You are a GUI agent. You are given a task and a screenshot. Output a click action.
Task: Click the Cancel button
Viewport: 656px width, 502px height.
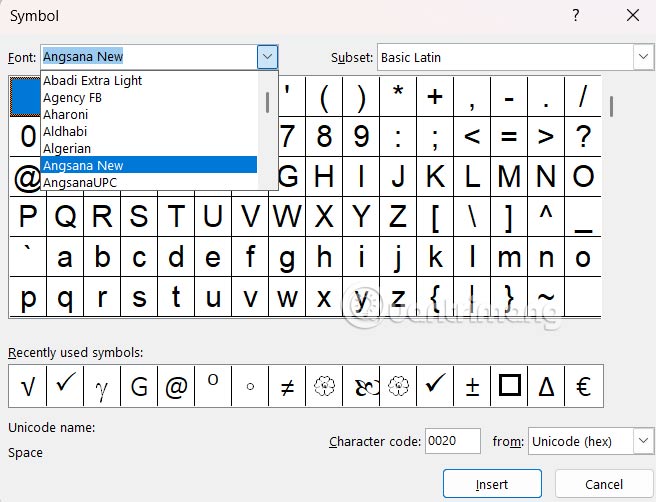(604, 484)
